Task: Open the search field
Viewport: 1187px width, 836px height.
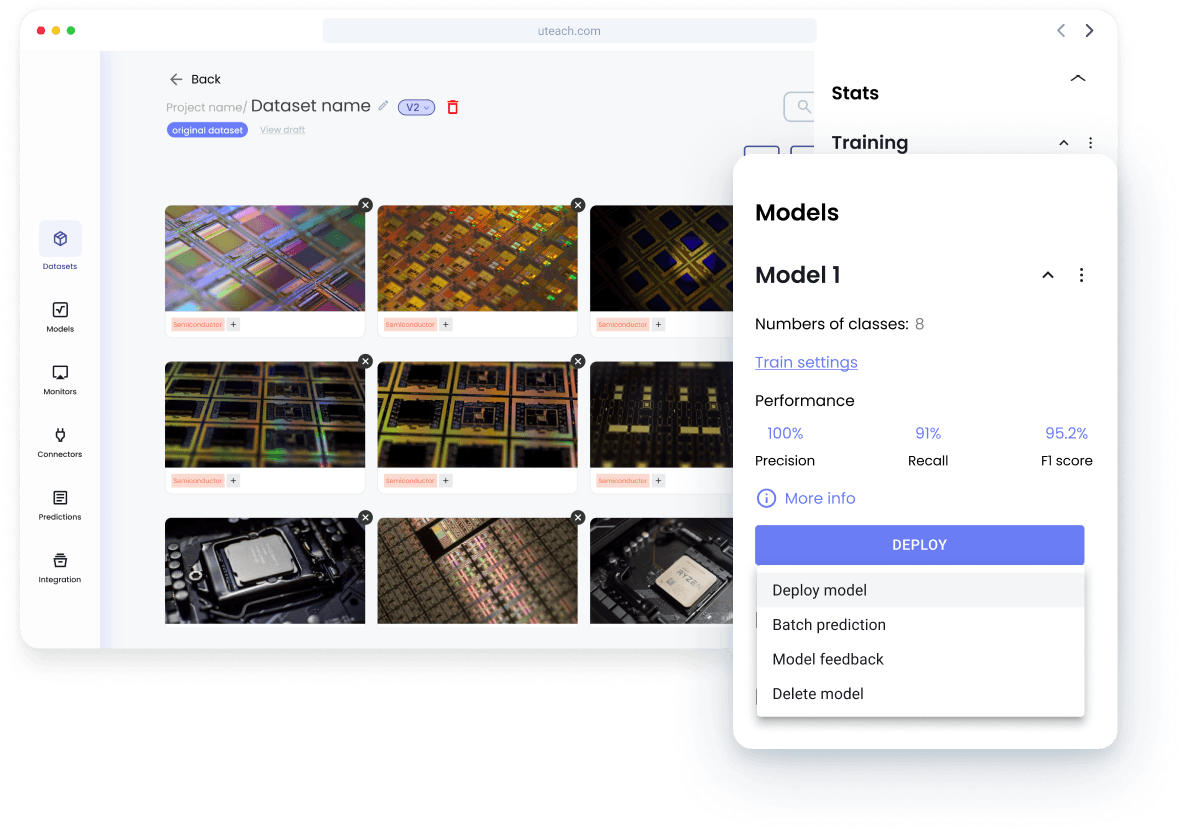Action: tap(802, 107)
